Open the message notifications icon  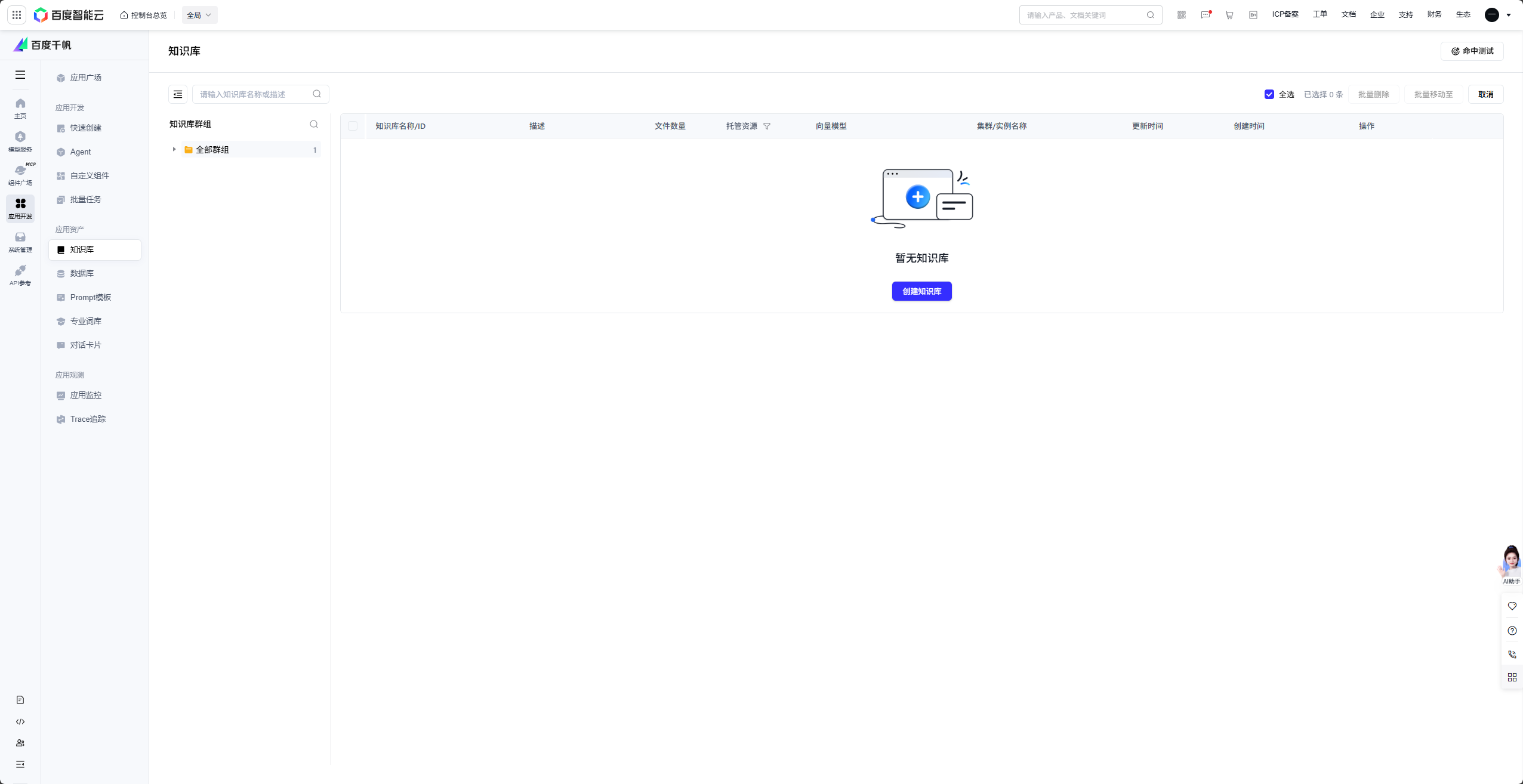click(x=1206, y=15)
